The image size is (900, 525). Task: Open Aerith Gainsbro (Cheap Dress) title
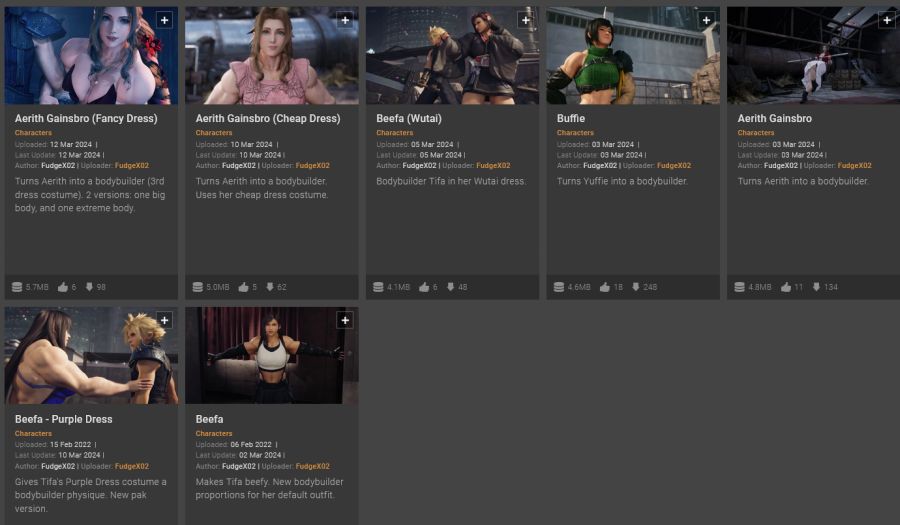point(268,119)
